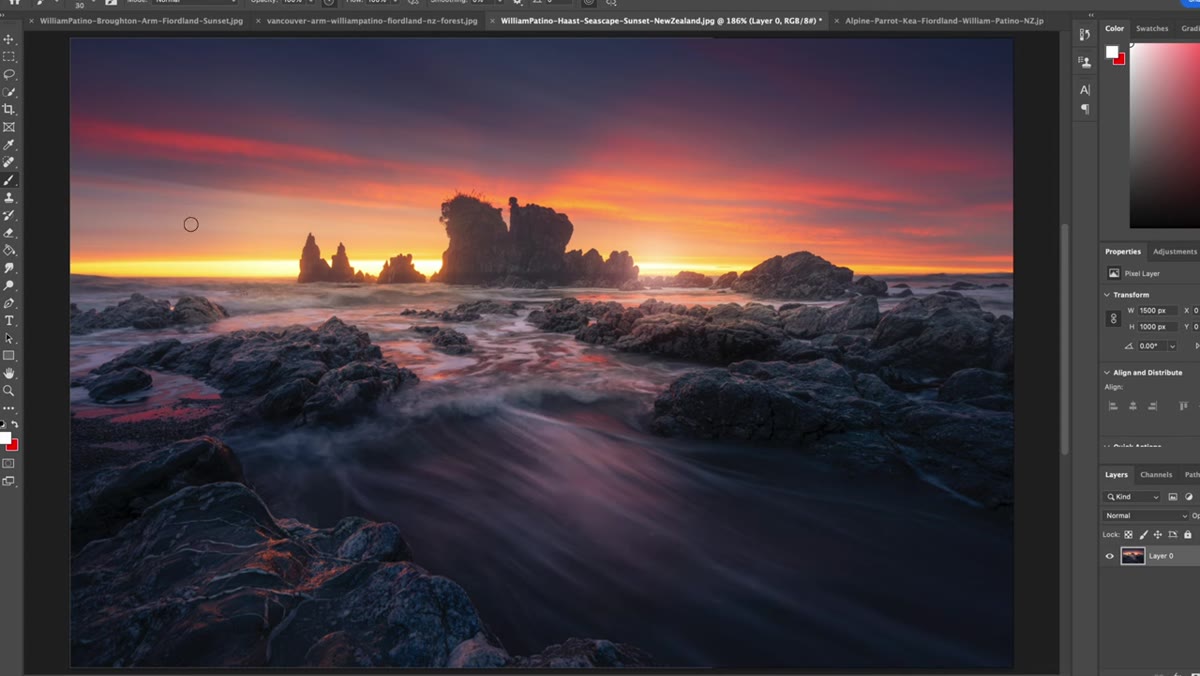This screenshot has height=676, width=1200.
Task: Switch to the Broughton-Arm-Fiordland-Sunset document tab
Action: [x=141, y=20]
